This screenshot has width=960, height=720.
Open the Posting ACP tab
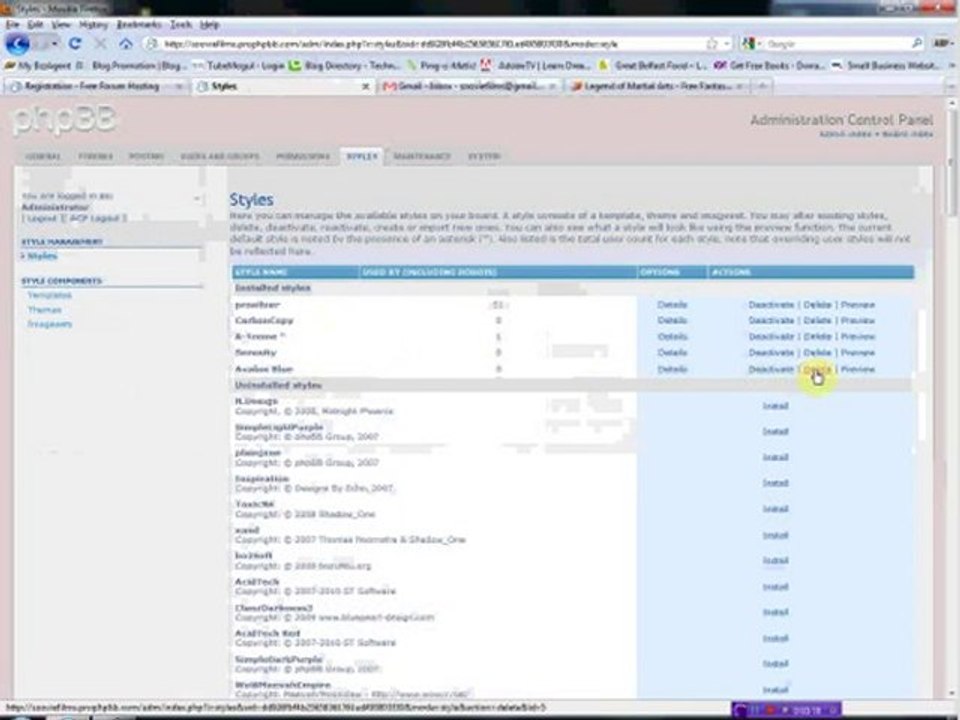[146, 157]
